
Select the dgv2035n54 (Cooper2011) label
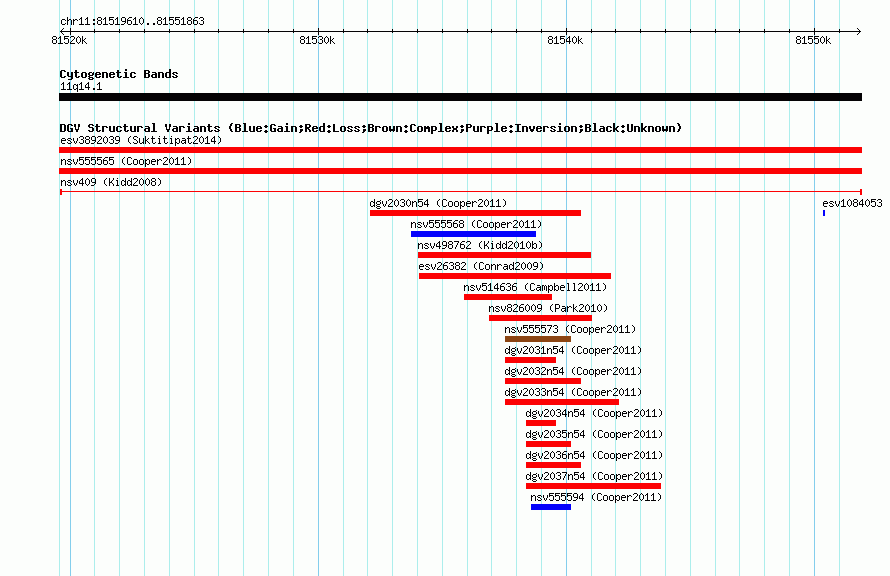tap(594, 434)
